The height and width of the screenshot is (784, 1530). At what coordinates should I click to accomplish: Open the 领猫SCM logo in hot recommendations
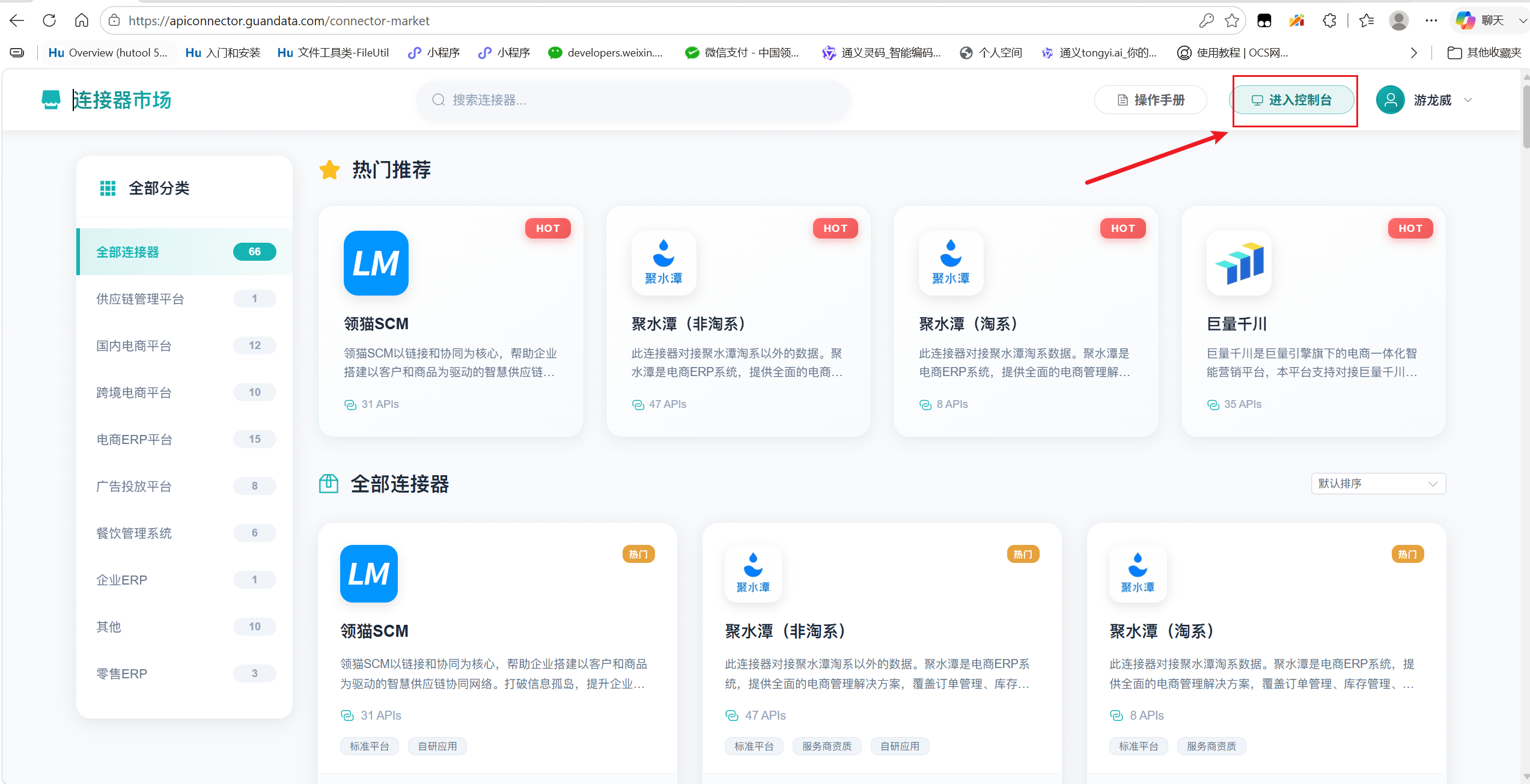(376, 263)
